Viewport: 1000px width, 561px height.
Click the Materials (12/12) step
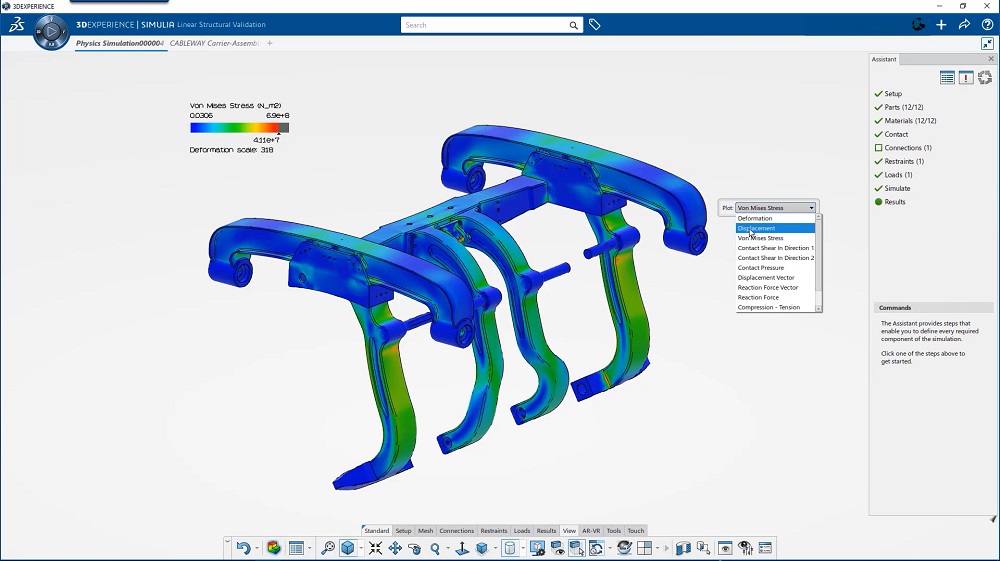910,120
